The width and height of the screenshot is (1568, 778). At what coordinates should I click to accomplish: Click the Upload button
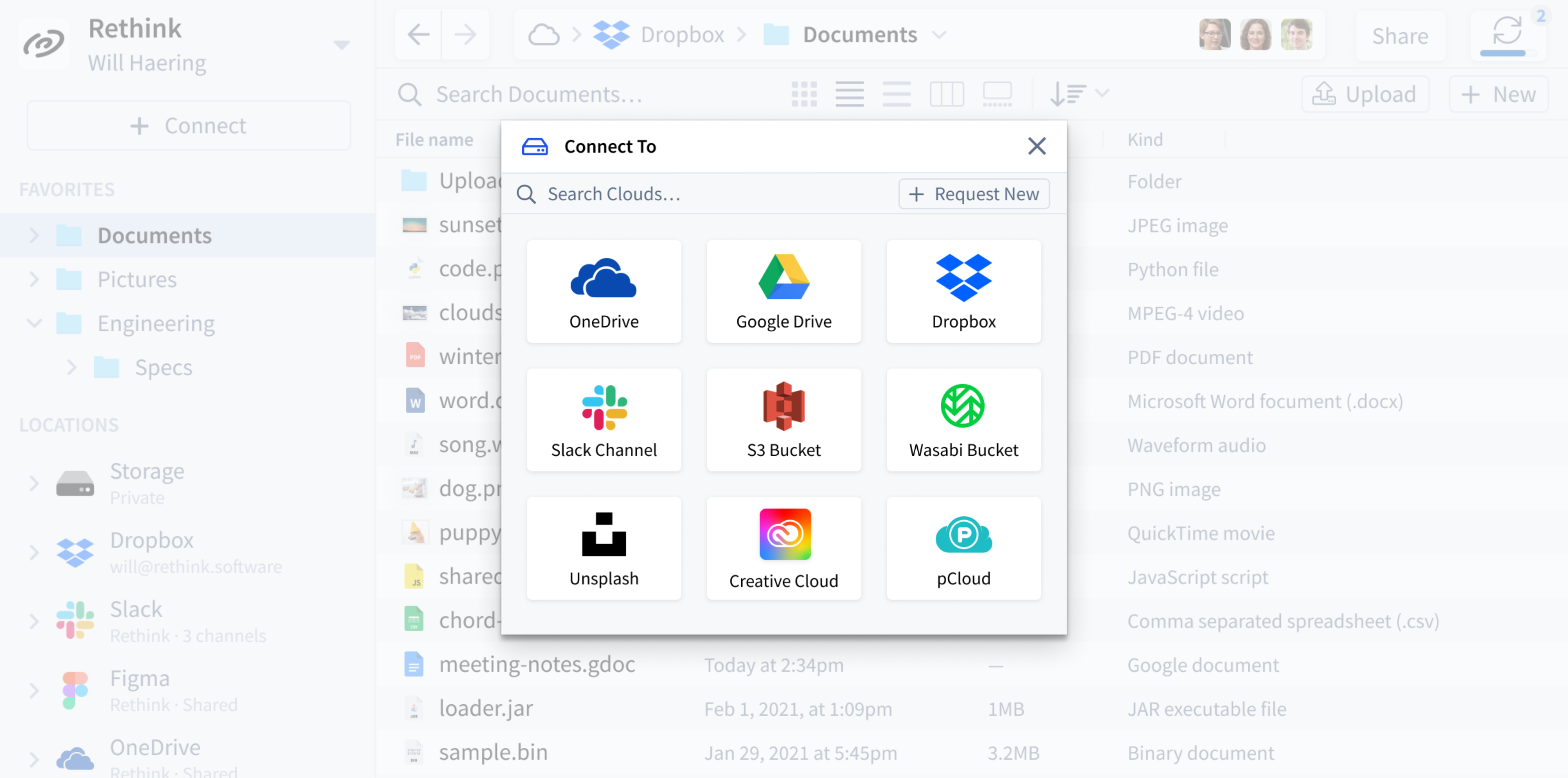tap(1365, 95)
